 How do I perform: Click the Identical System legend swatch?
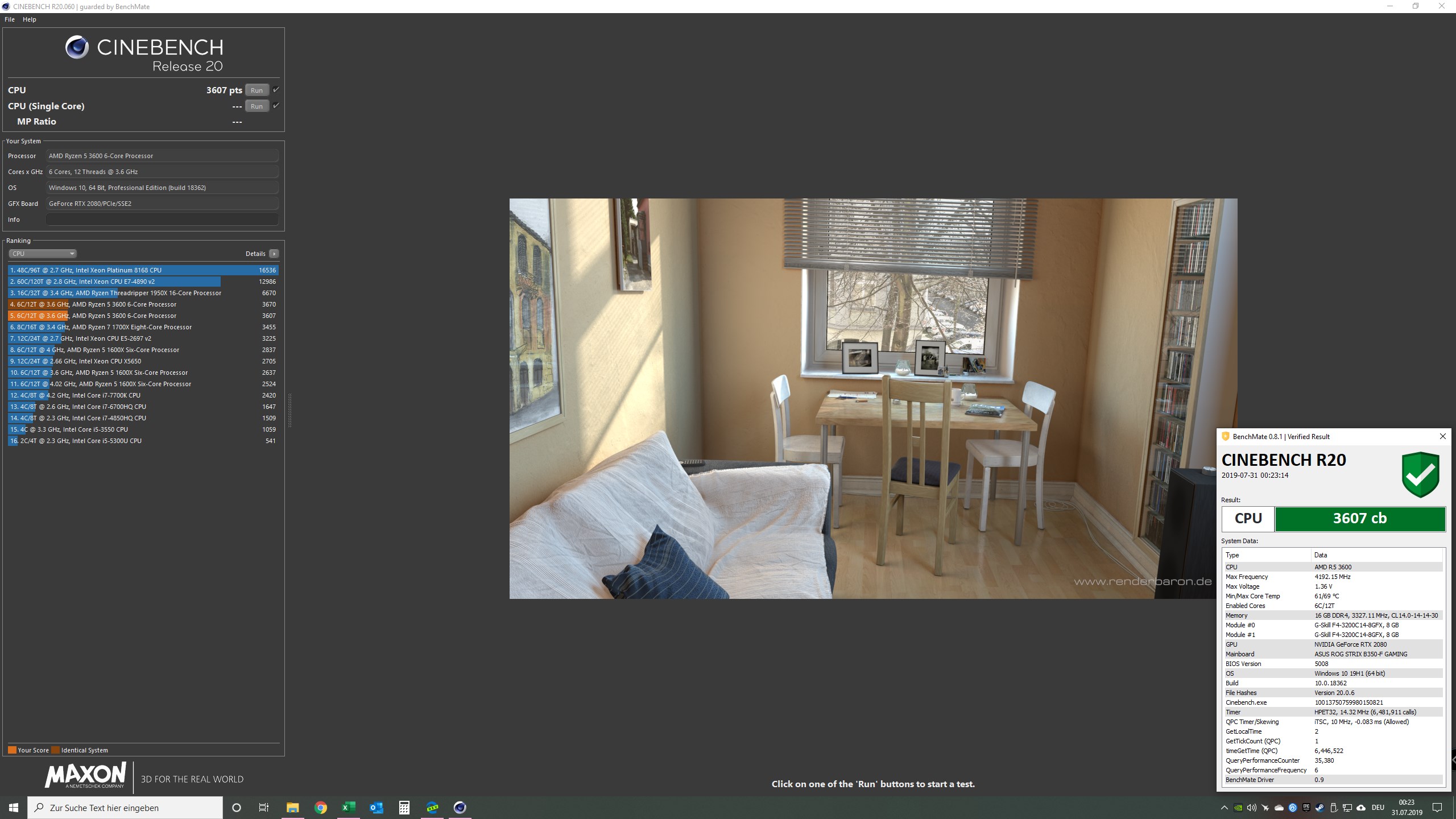(55, 750)
